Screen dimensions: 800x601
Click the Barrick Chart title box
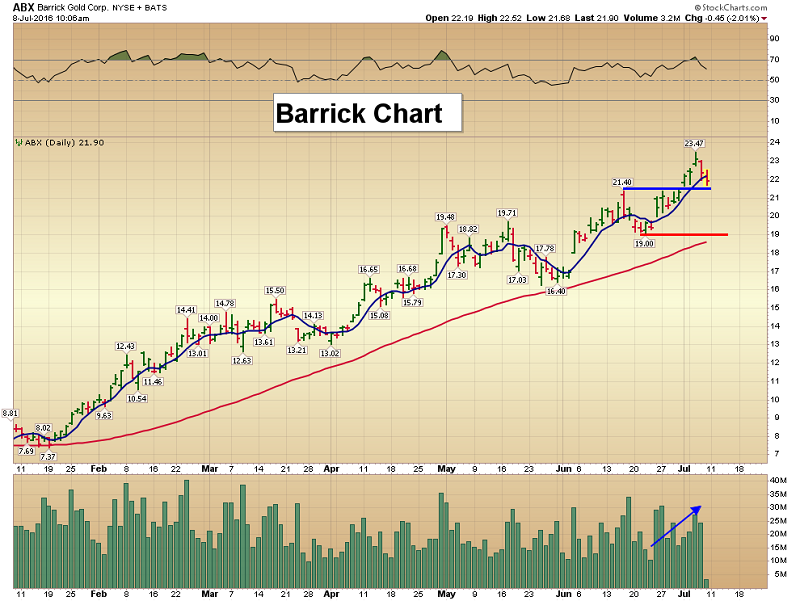click(368, 113)
